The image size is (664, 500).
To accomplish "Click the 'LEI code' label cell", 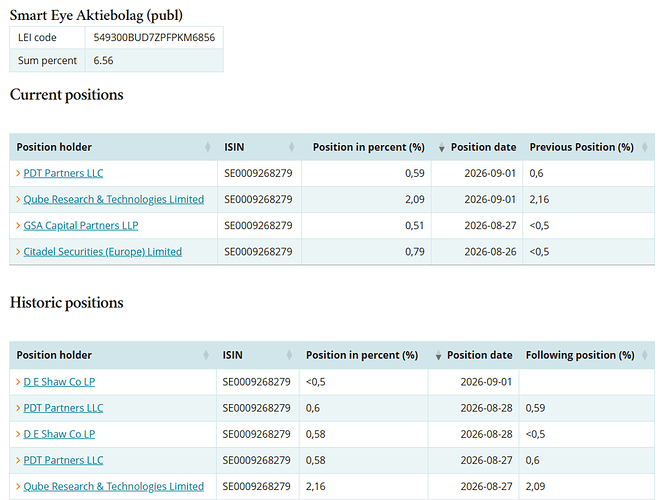I will 47,38.
